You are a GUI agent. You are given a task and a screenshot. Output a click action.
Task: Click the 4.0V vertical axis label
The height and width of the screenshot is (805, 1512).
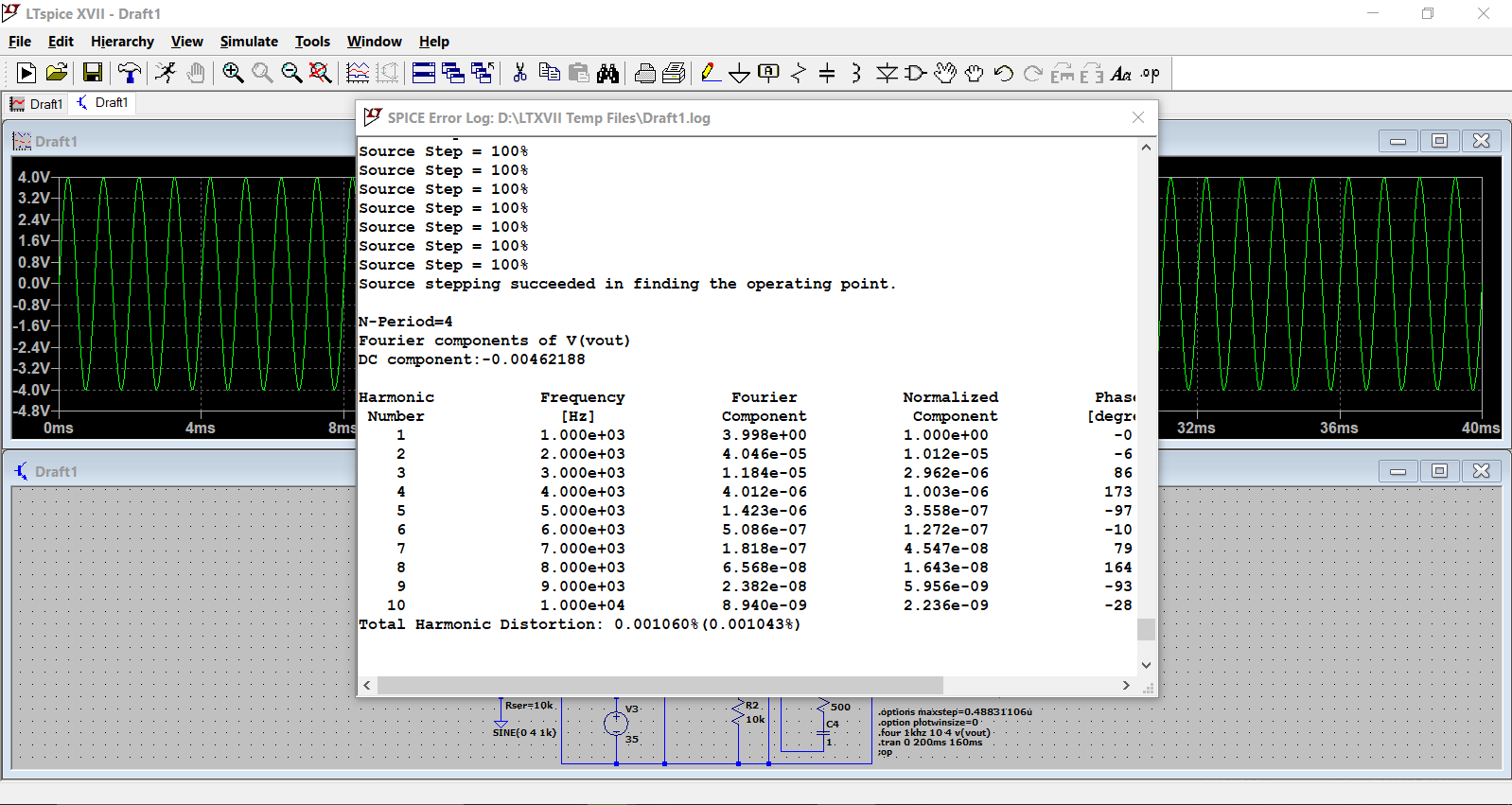[34, 177]
